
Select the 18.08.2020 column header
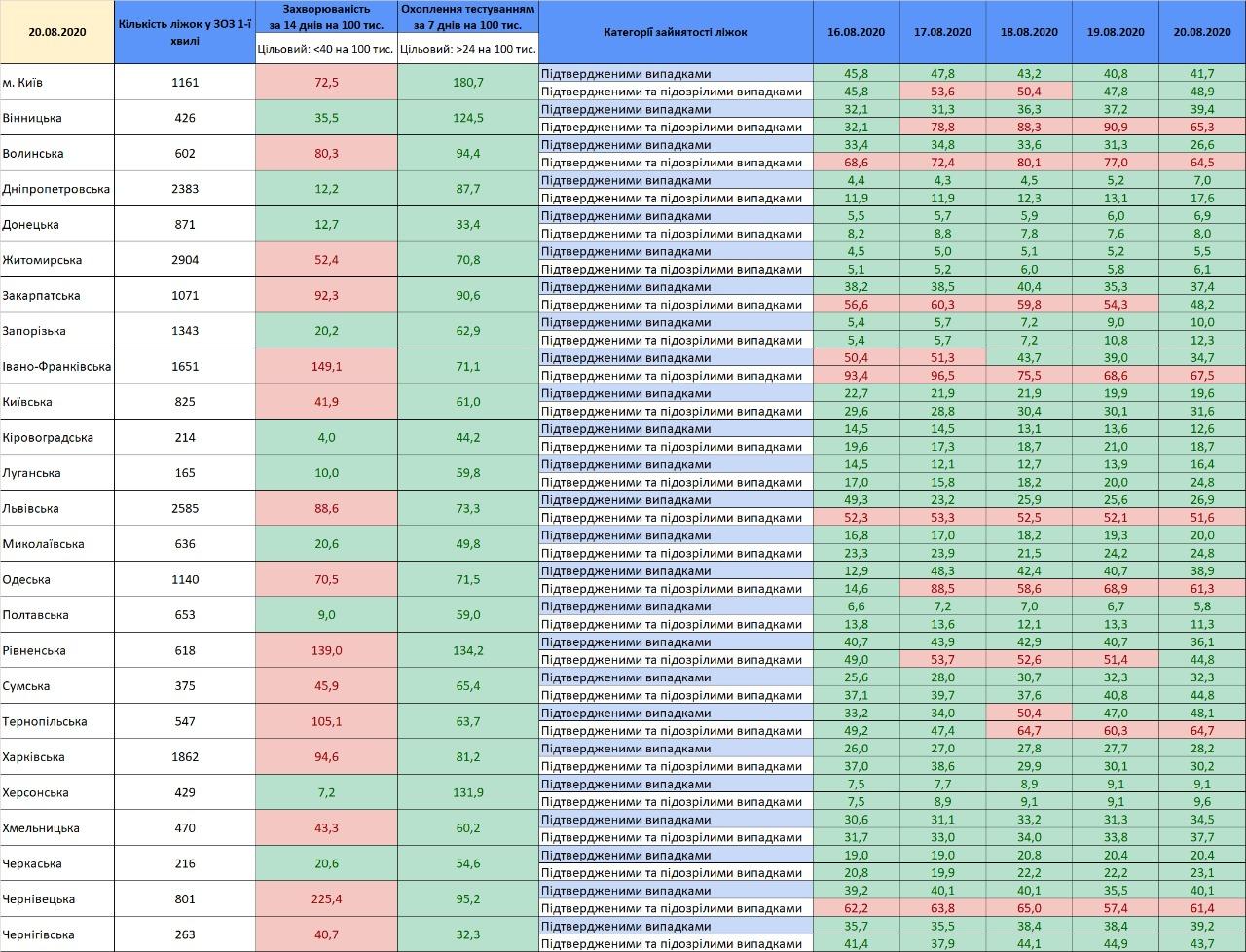(x=1029, y=32)
